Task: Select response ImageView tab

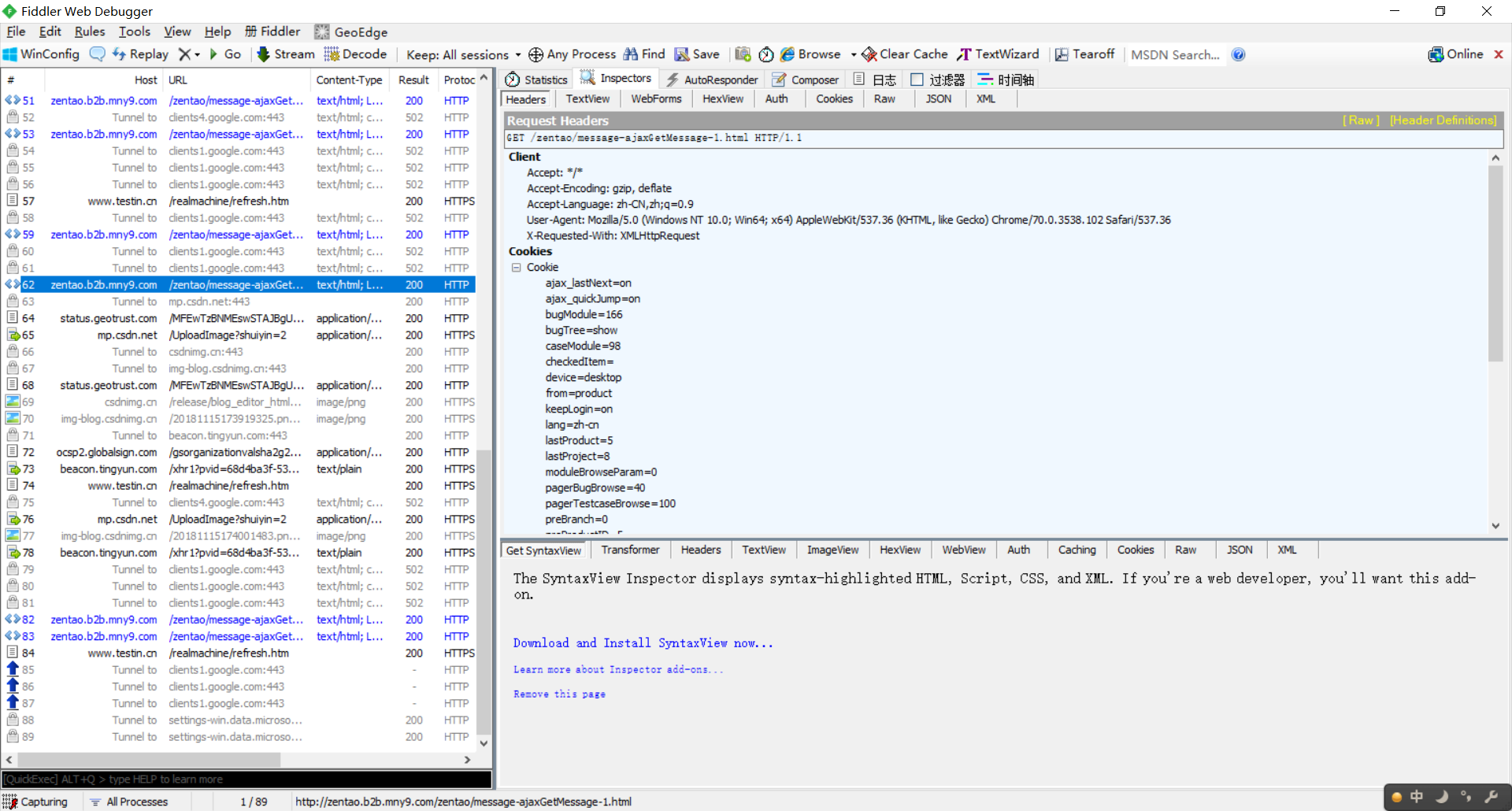Action: [x=832, y=550]
